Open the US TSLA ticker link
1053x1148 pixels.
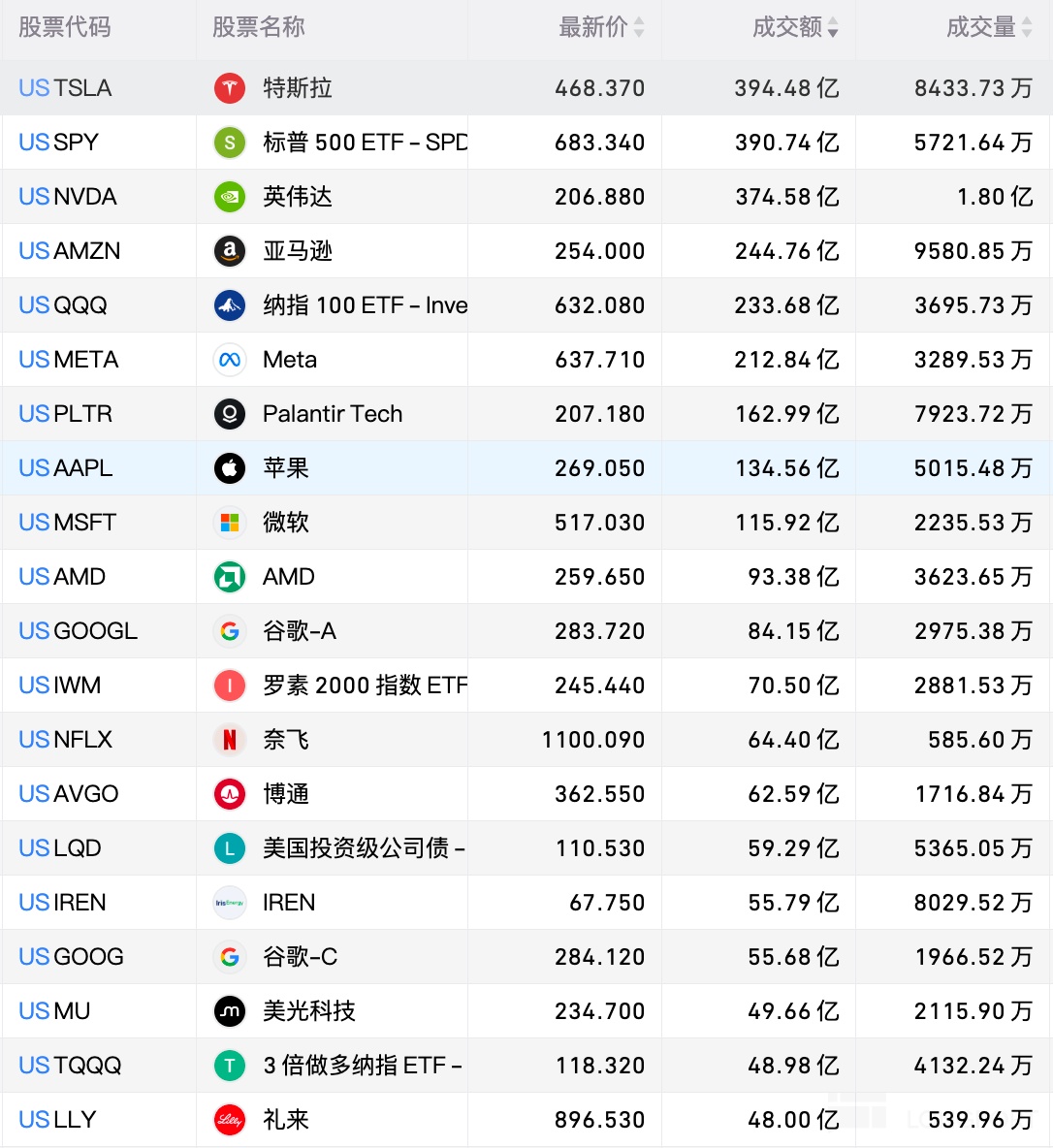[65, 88]
